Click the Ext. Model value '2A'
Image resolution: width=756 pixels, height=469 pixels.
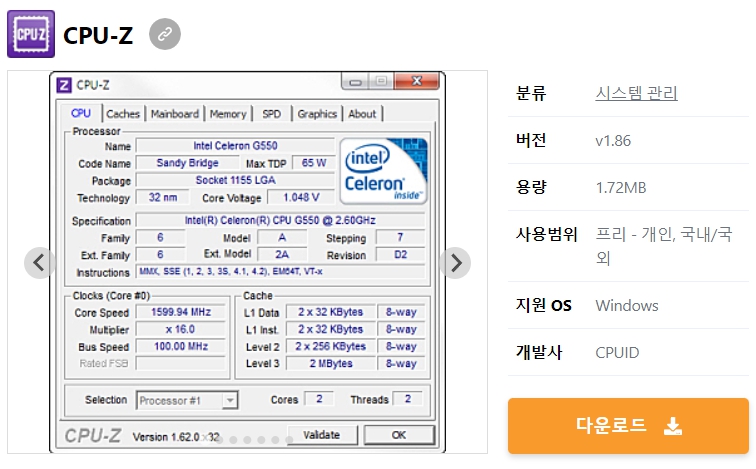tap(282, 255)
